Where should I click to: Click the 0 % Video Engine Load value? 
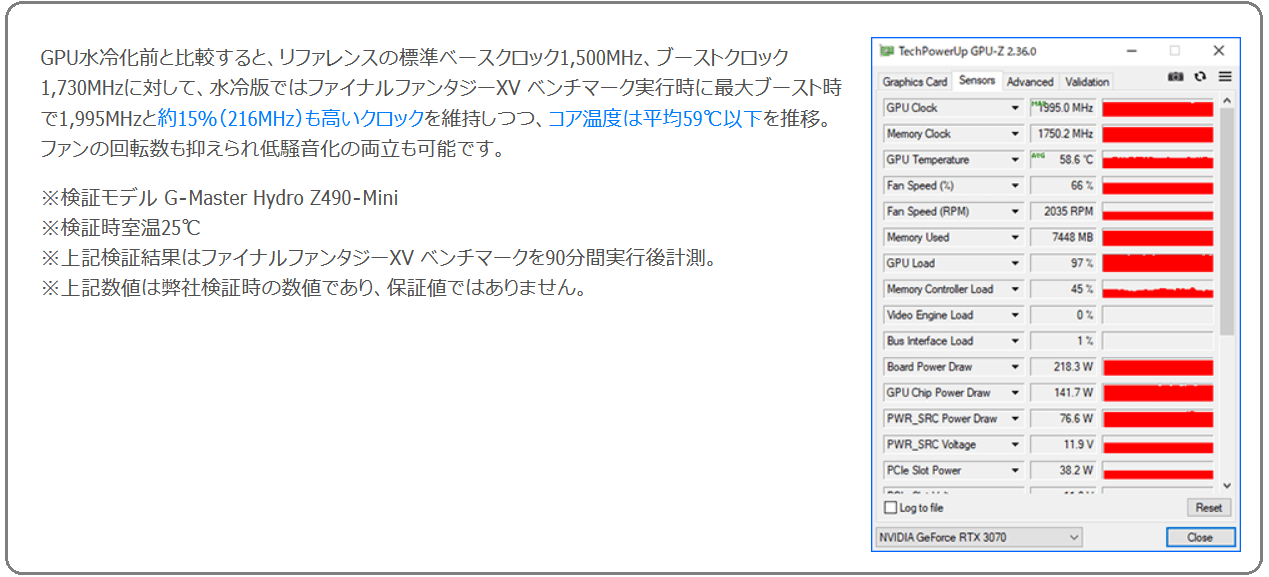pos(1063,315)
